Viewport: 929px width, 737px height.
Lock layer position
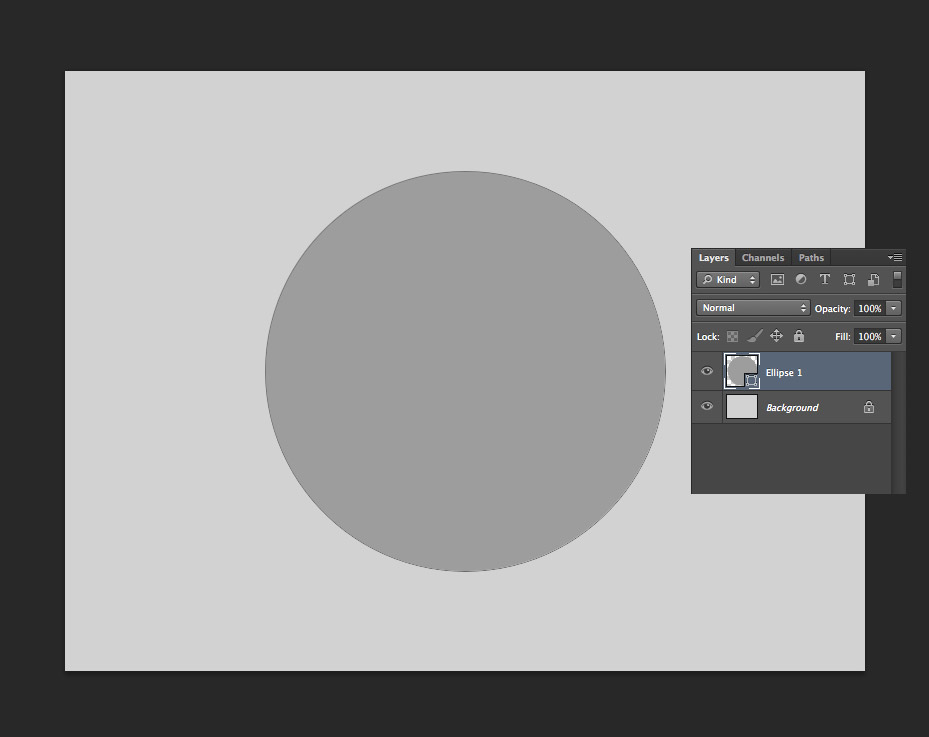click(x=776, y=336)
